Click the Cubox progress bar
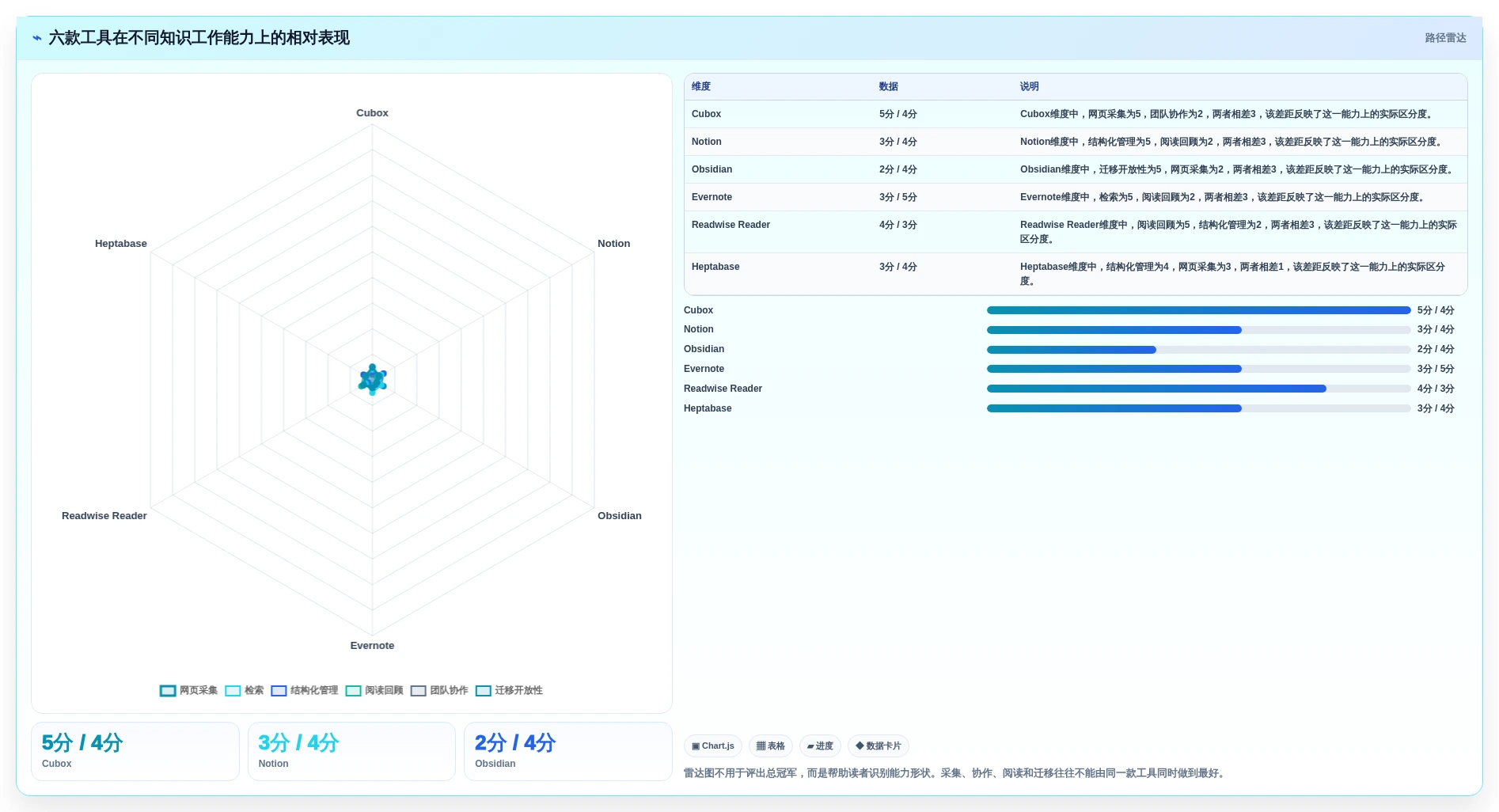1499x812 pixels. pos(1198,310)
